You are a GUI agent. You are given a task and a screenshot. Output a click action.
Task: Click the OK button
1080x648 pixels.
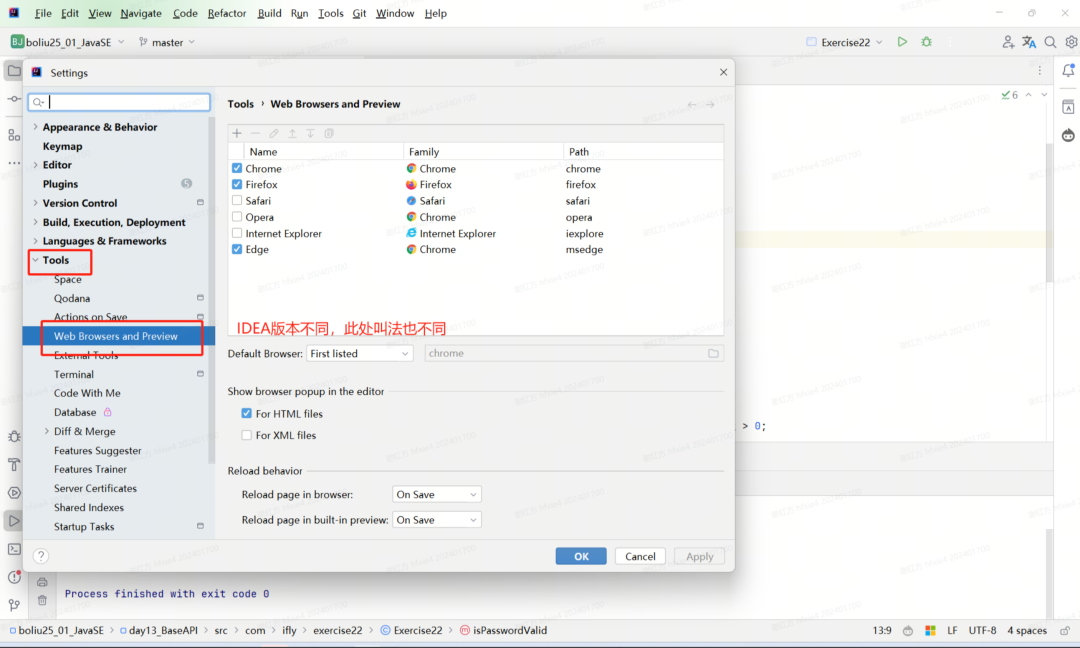click(x=581, y=556)
